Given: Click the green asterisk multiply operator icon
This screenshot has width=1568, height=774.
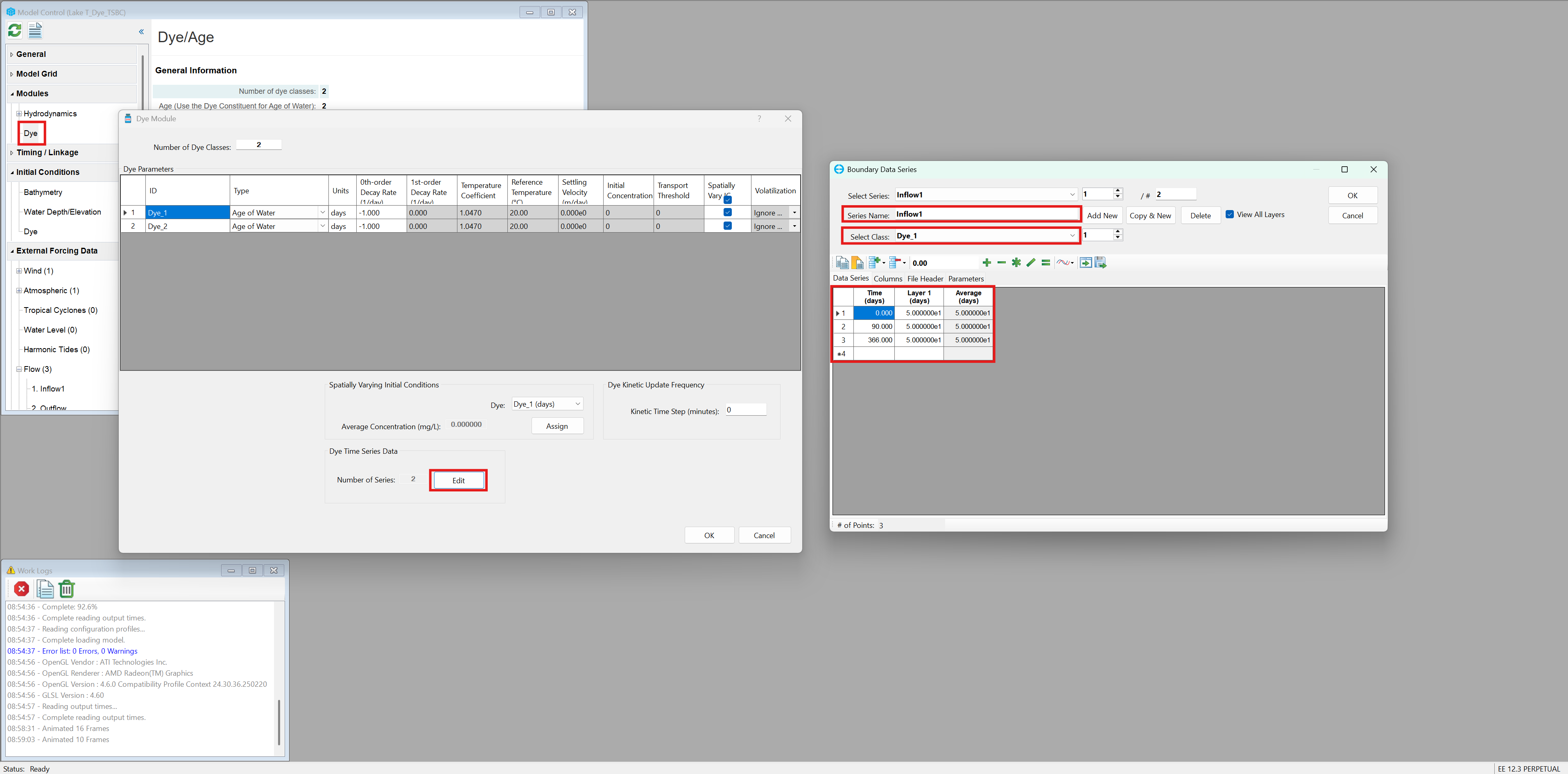Looking at the screenshot, I should coord(1016,263).
